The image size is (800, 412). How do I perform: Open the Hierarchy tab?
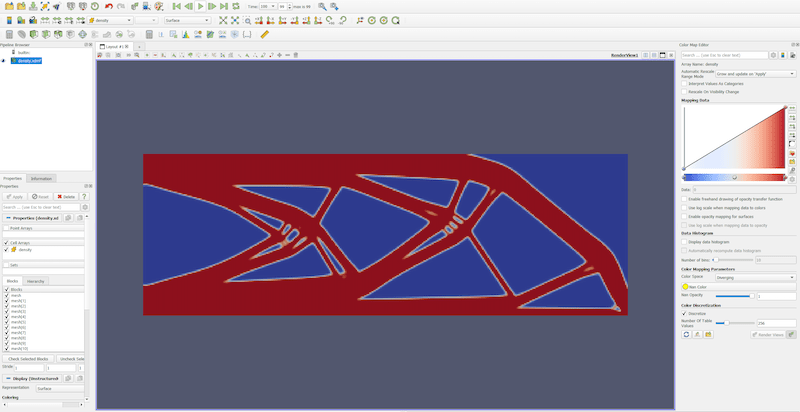[36, 281]
